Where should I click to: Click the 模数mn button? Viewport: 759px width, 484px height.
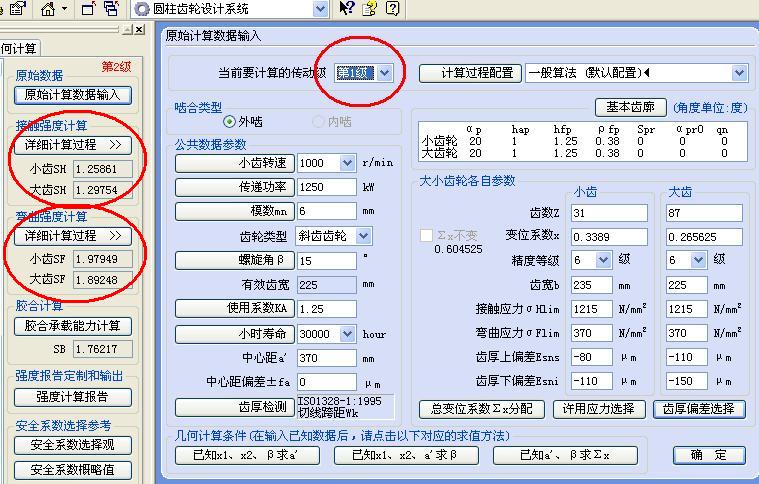point(234,211)
